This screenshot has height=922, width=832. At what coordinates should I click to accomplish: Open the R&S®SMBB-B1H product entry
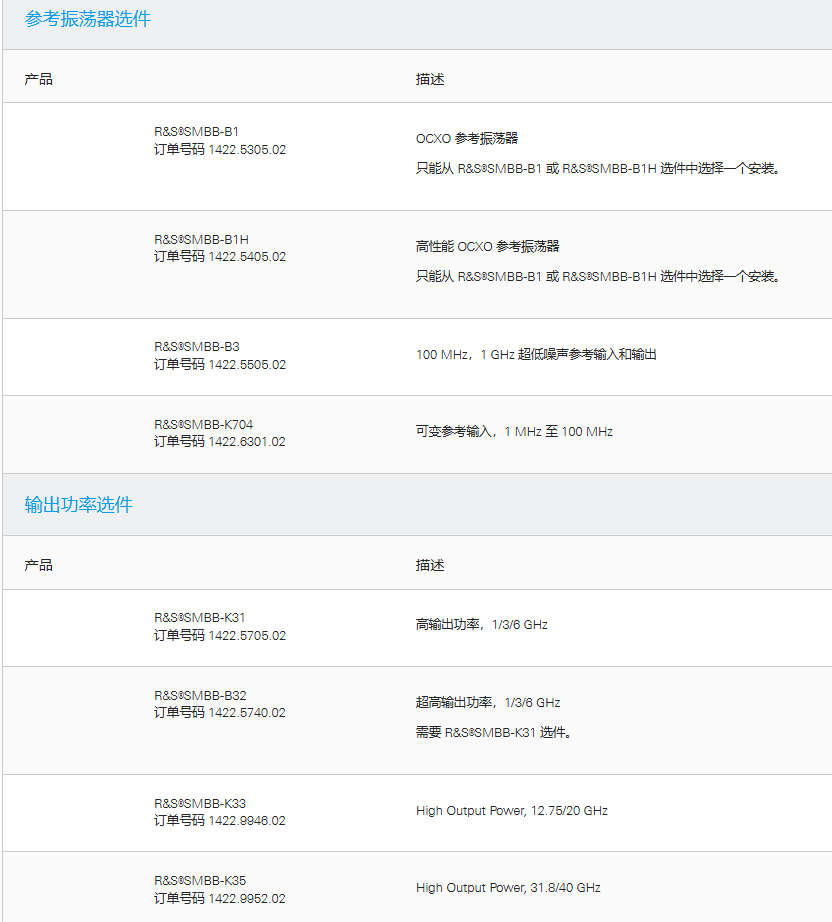(x=201, y=239)
